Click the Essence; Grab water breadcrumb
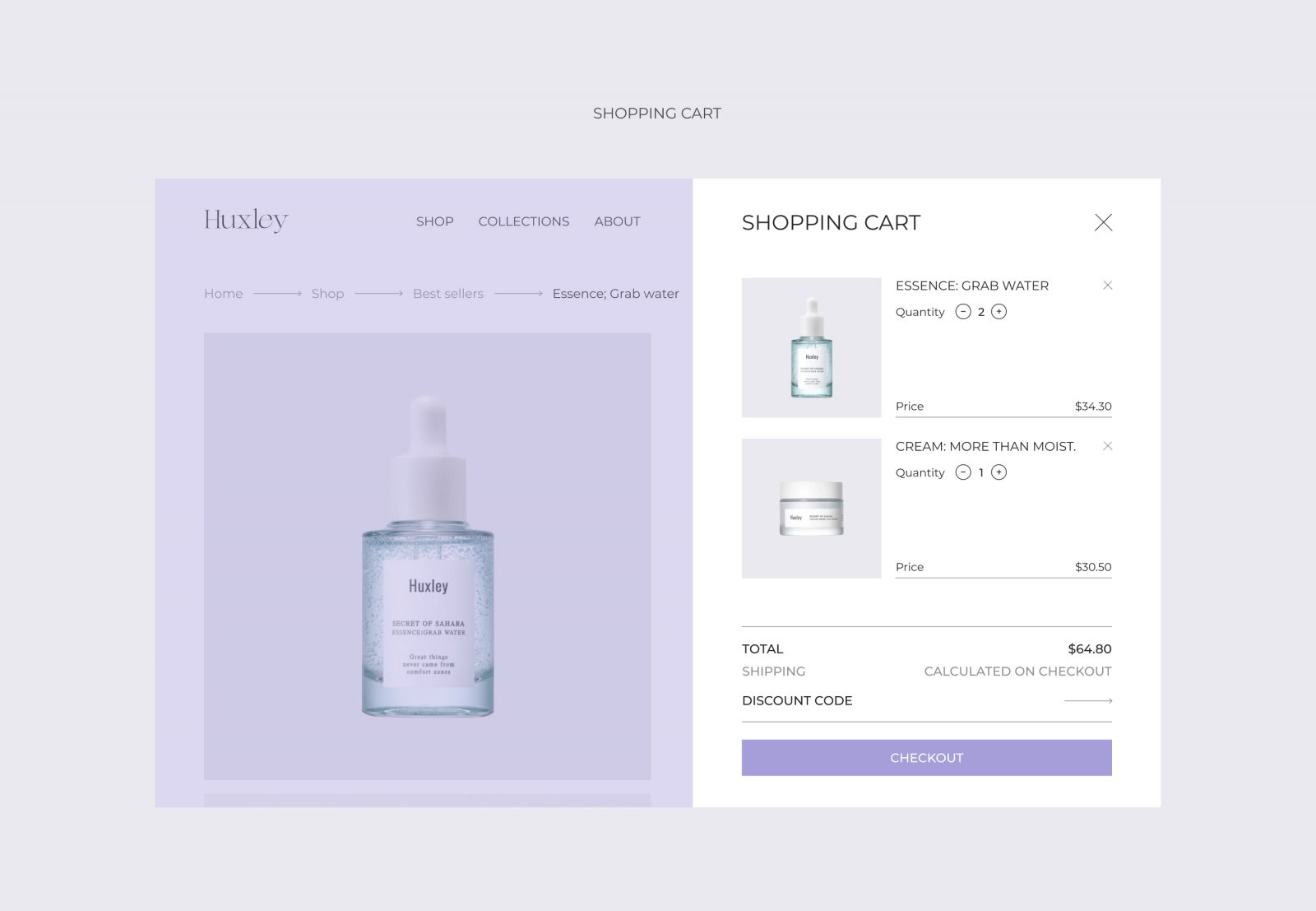Viewport: 1316px width, 911px height. (x=616, y=294)
